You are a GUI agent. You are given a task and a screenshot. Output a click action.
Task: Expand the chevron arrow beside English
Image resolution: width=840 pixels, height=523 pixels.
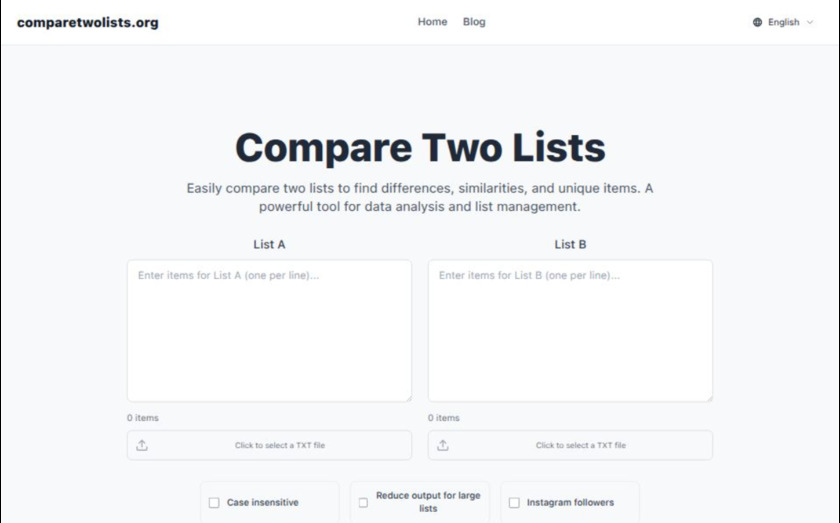click(x=810, y=22)
